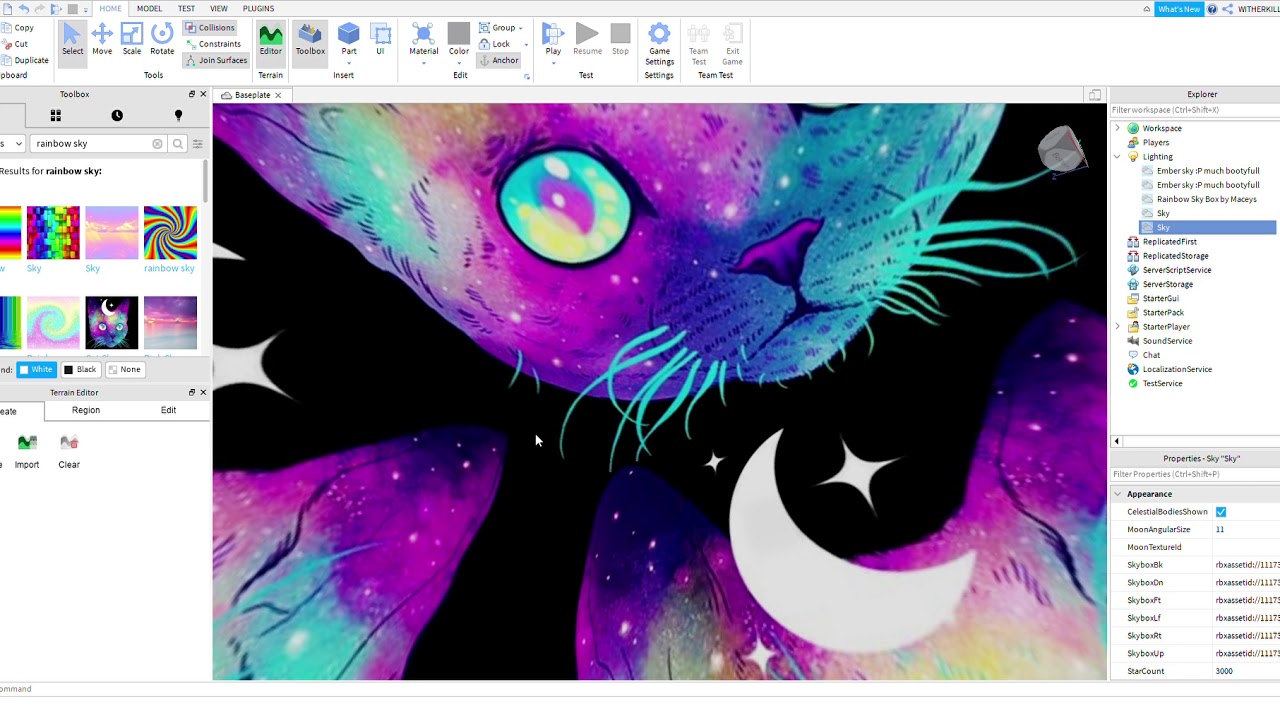The image size is (1280, 720).
Task: Toggle Constraints option
Action: click(x=213, y=44)
